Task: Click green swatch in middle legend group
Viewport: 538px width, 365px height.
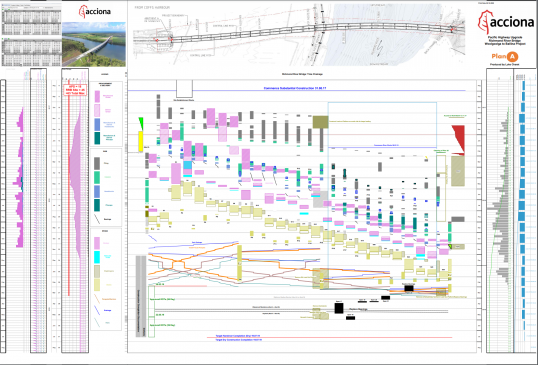Action: click(97, 177)
